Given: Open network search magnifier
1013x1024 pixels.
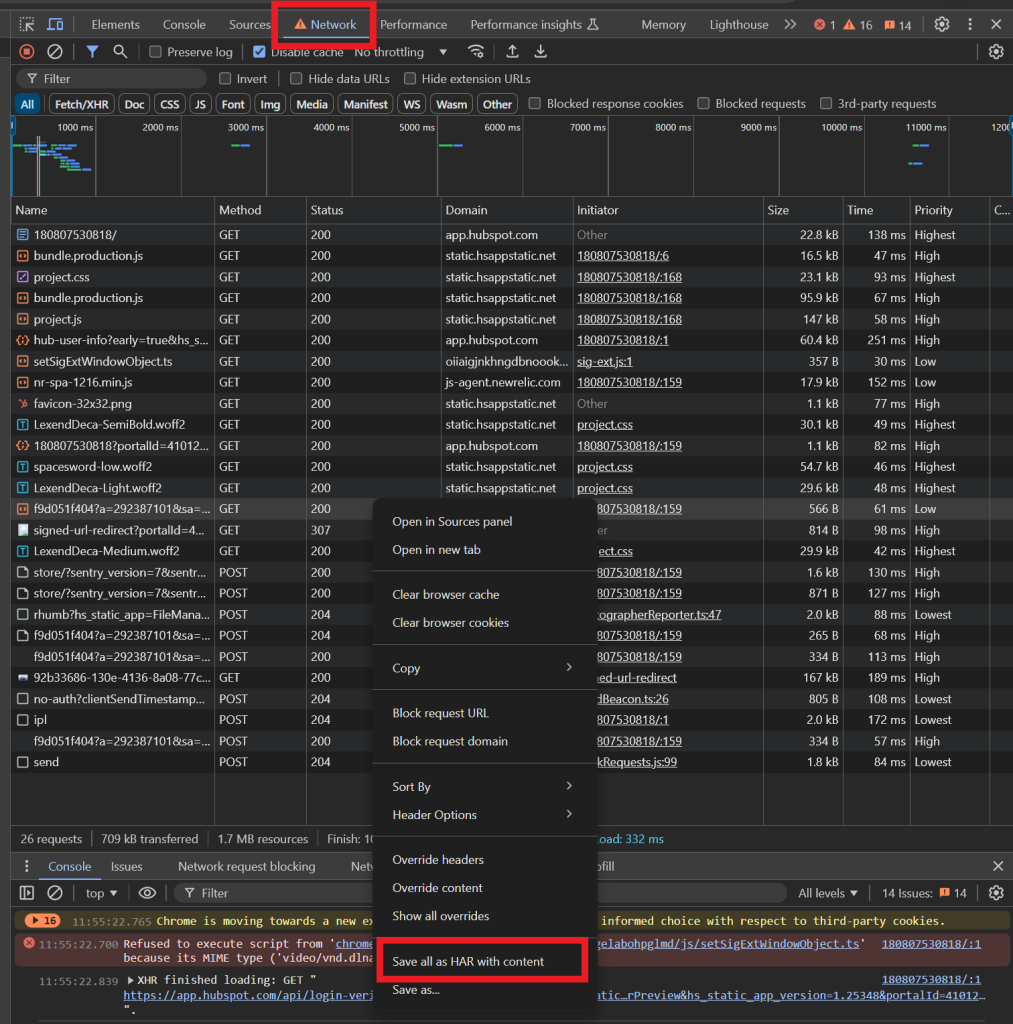Looking at the screenshot, I should pos(120,52).
